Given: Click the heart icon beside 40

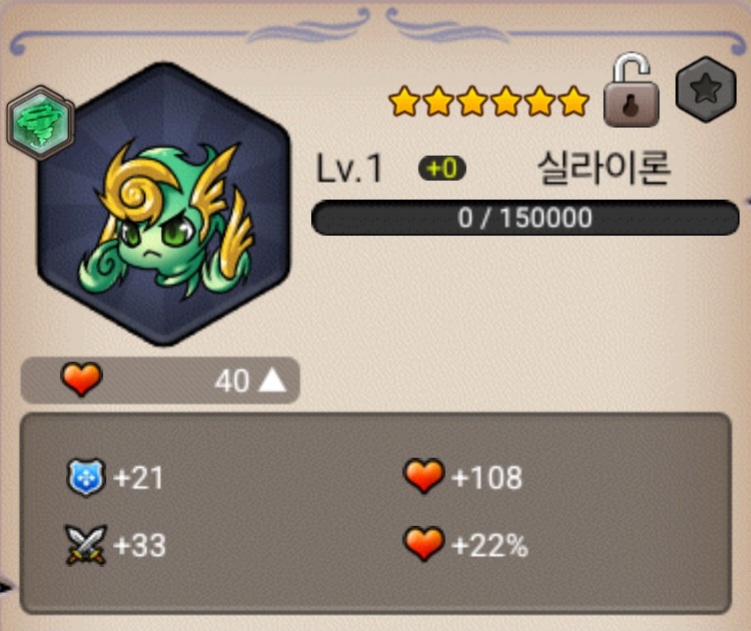Looking at the screenshot, I should click(81, 379).
